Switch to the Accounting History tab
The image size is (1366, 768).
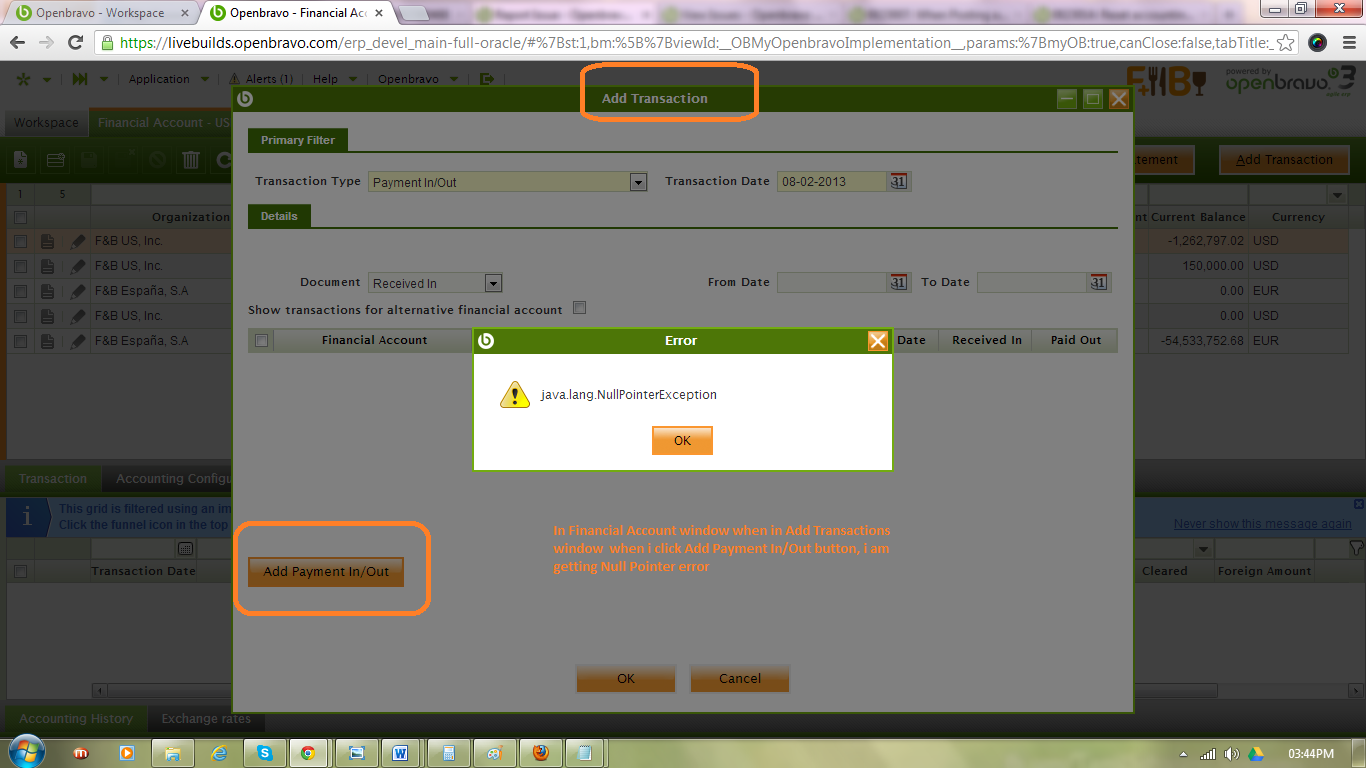pos(76,719)
